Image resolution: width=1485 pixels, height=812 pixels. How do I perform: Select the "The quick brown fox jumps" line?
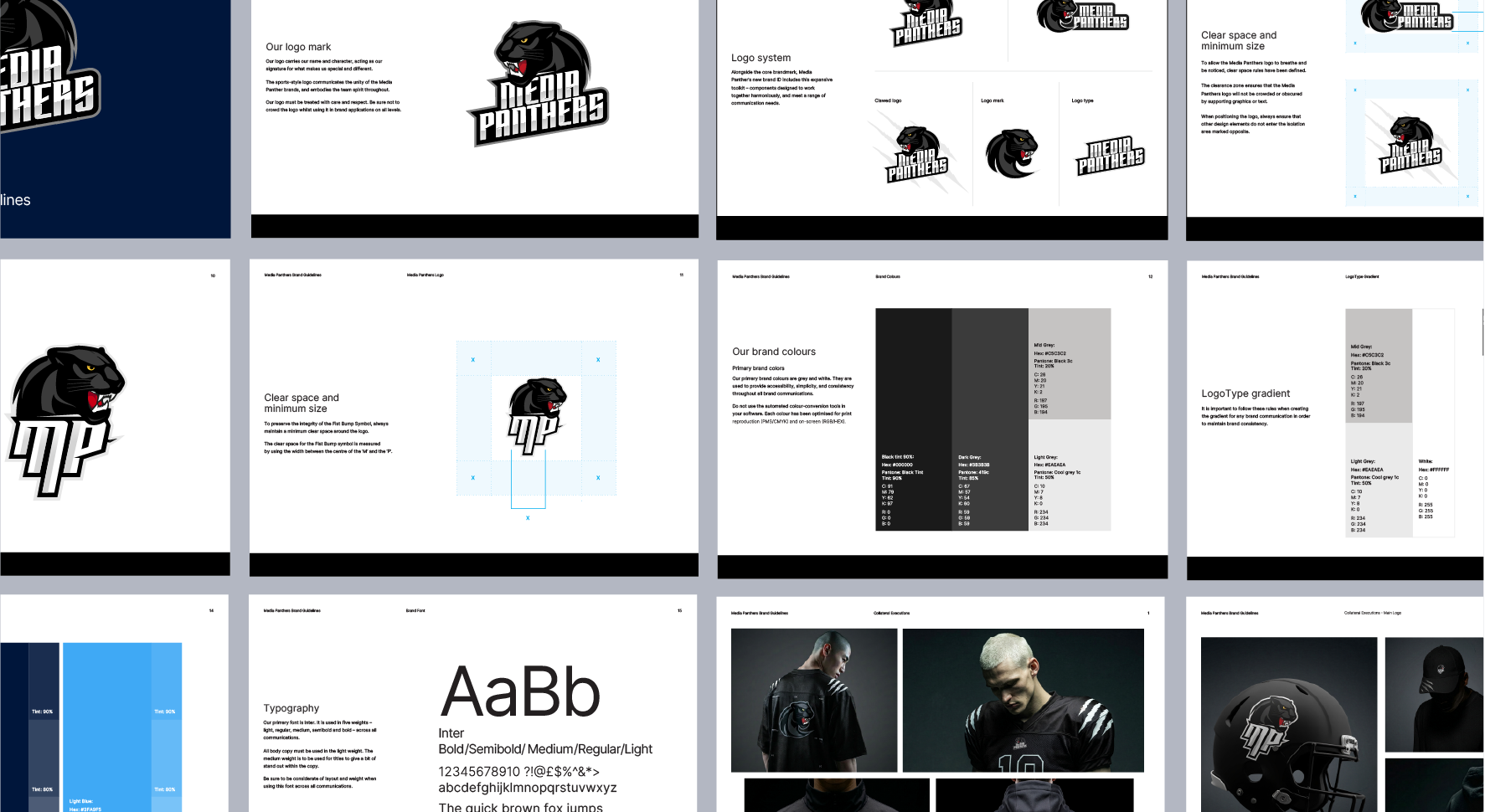(x=521, y=807)
